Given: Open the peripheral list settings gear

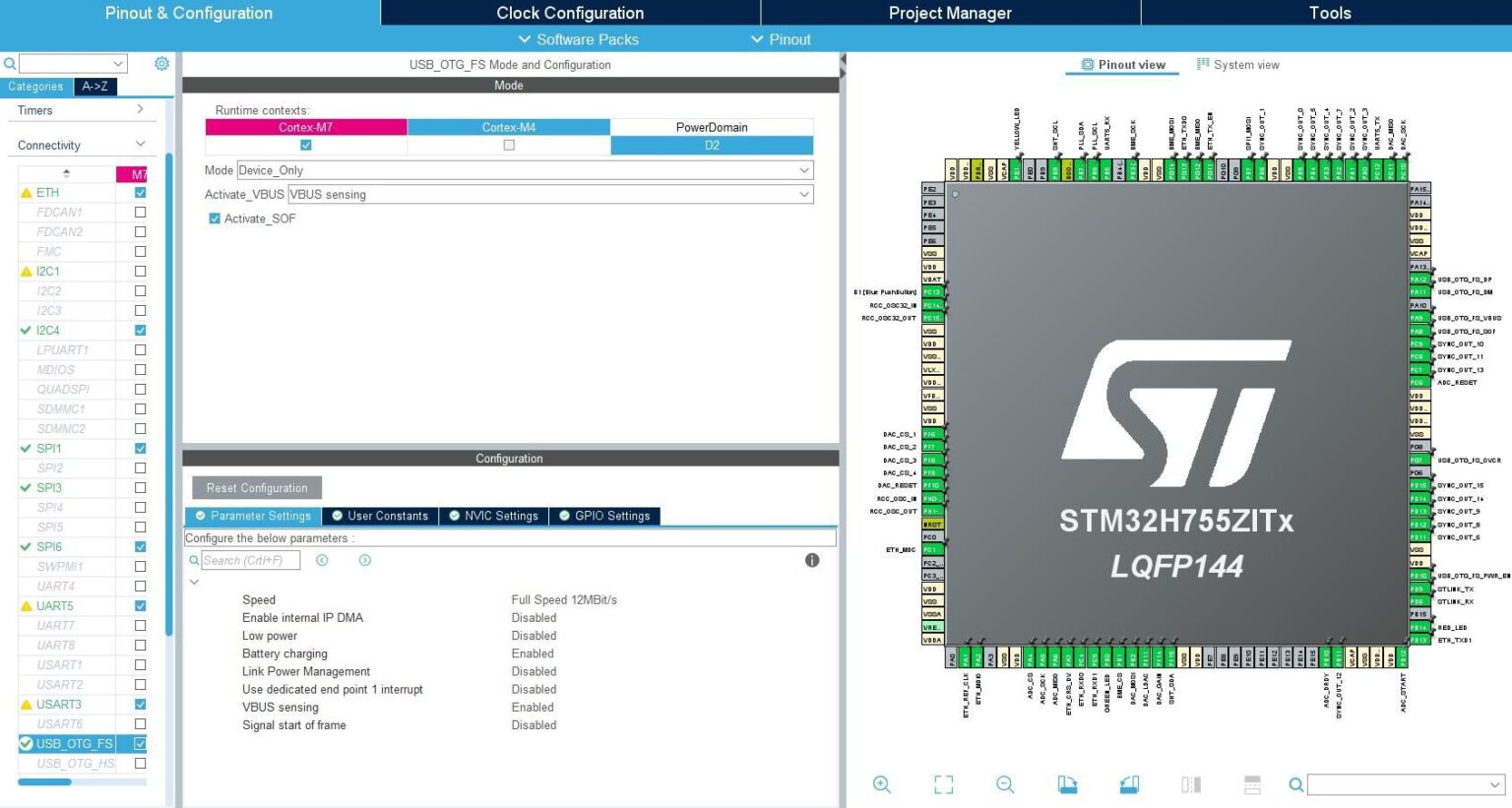Looking at the screenshot, I should click(x=161, y=64).
